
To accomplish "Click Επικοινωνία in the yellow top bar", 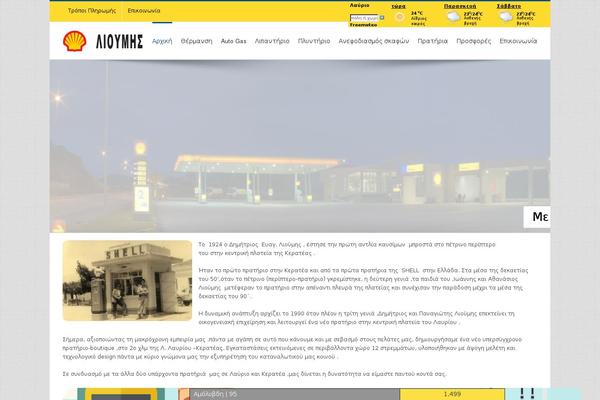I will coord(144,11).
